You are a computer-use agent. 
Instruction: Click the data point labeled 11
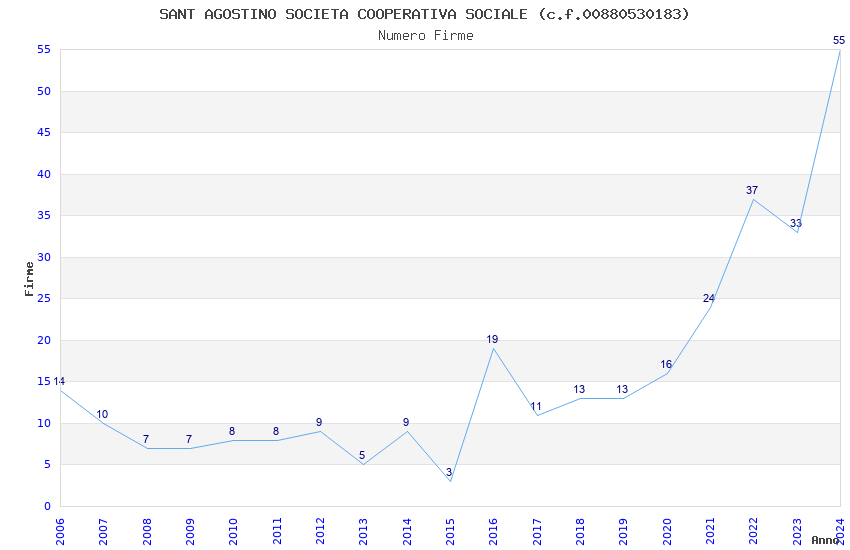click(537, 415)
